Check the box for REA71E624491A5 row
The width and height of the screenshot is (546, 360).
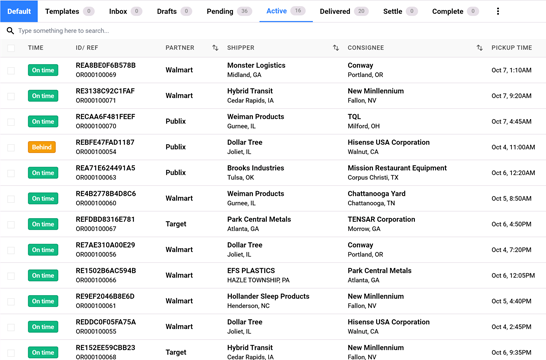point(11,173)
